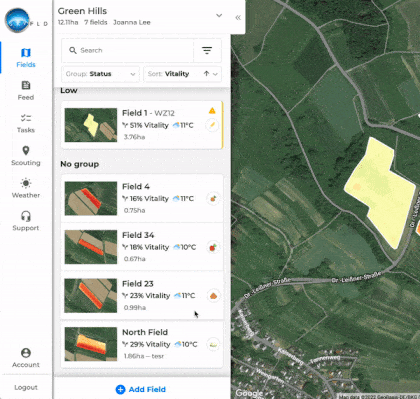The height and width of the screenshot is (399, 420).
Task: Click the weather icon on Field 1 card
Action: click(x=176, y=125)
